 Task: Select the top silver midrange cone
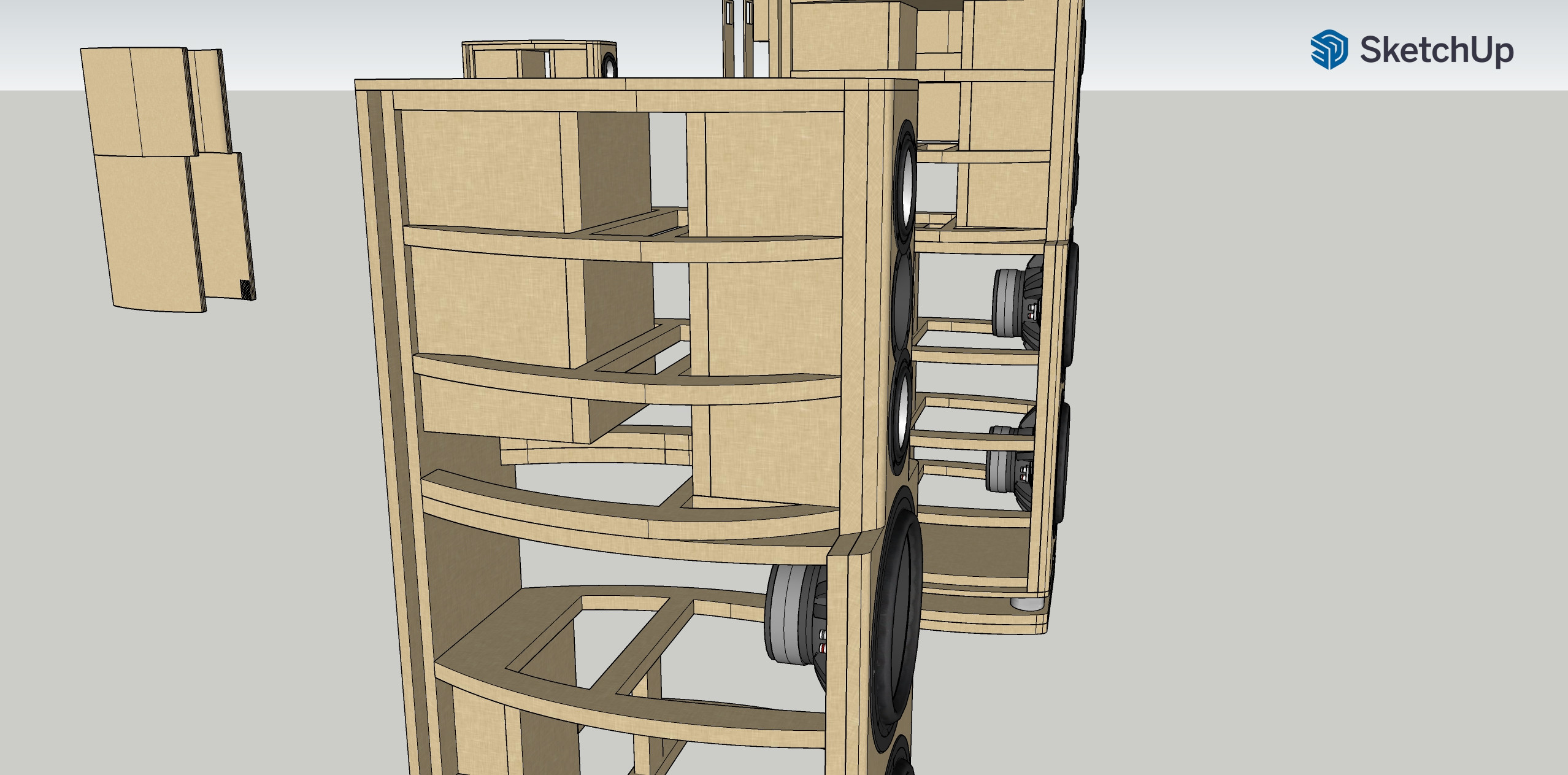pos(907,187)
